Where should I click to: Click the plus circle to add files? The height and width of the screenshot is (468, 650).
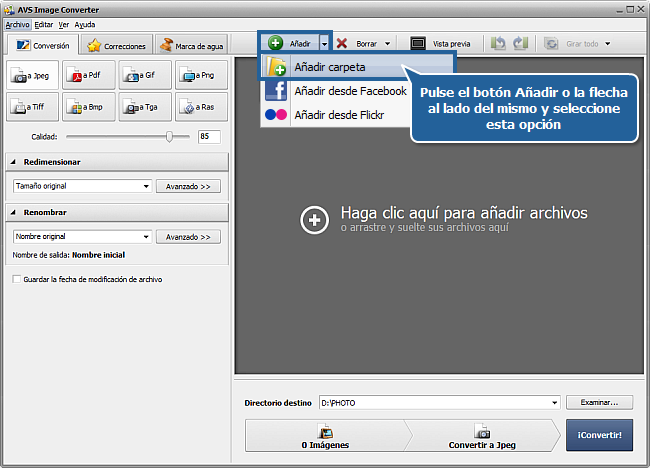314,220
